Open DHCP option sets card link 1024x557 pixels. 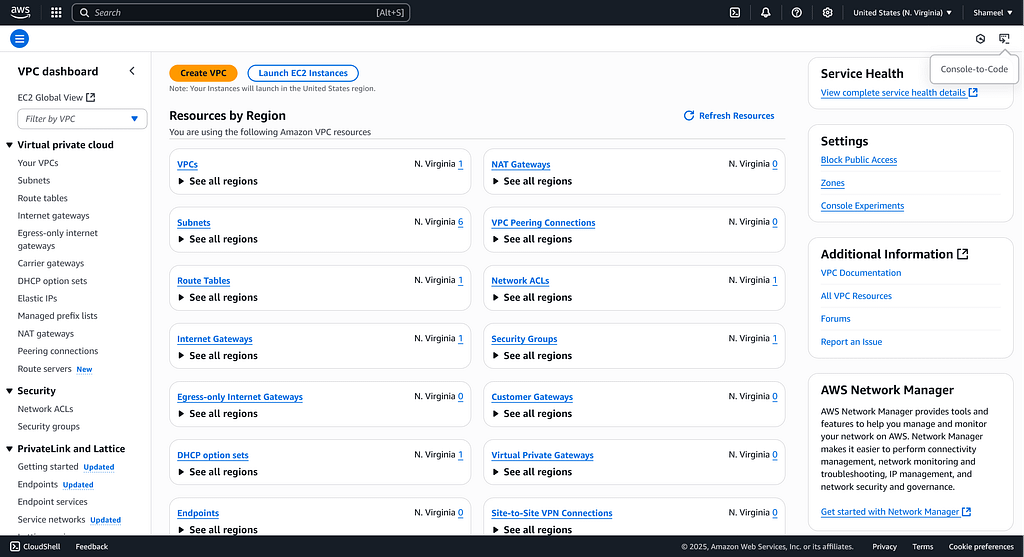coord(213,455)
